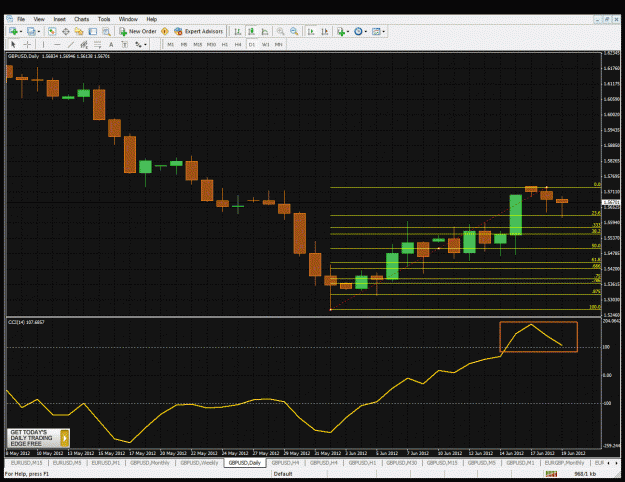Switch timeframe to W1

tap(265, 44)
